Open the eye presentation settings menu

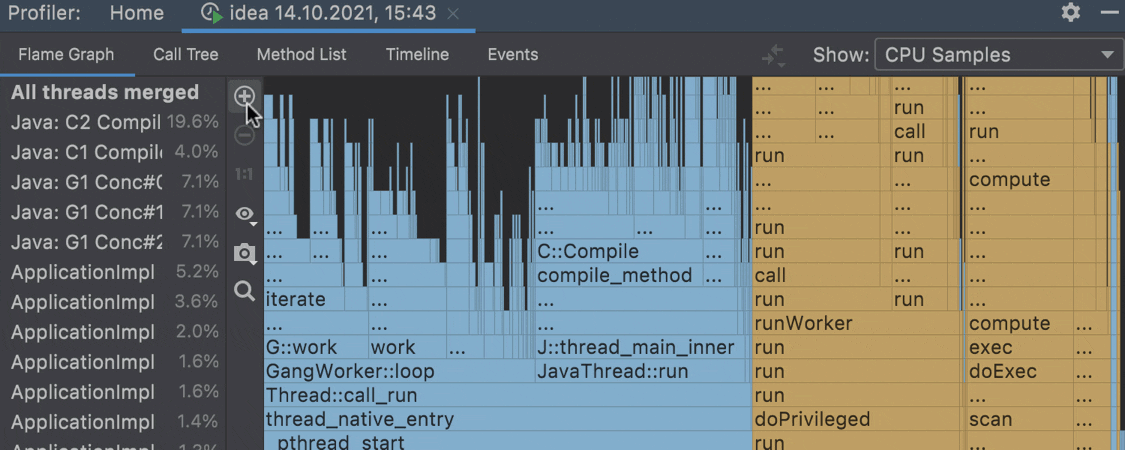246,214
